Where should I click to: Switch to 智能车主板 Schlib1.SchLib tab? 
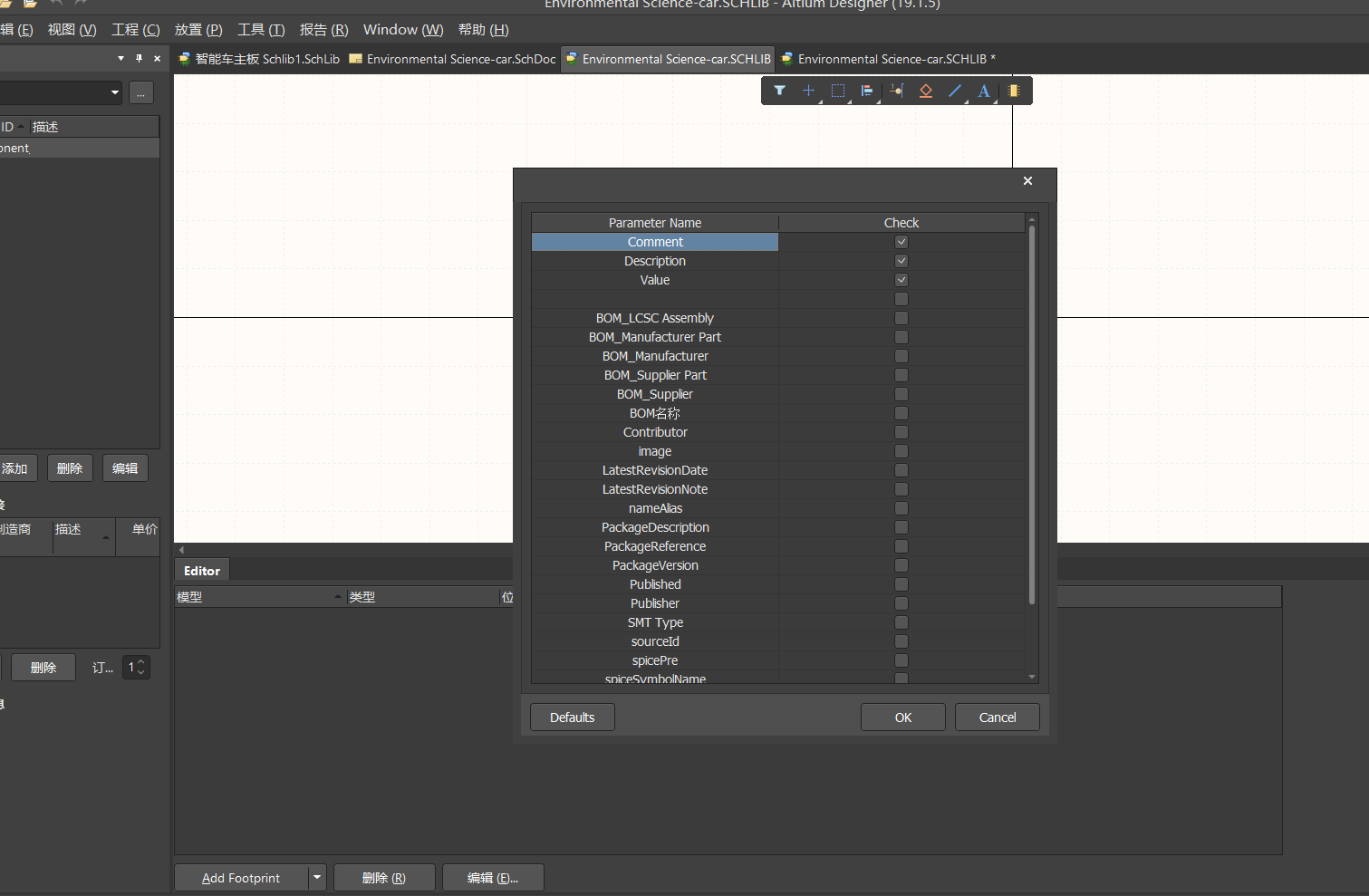(x=259, y=59)
